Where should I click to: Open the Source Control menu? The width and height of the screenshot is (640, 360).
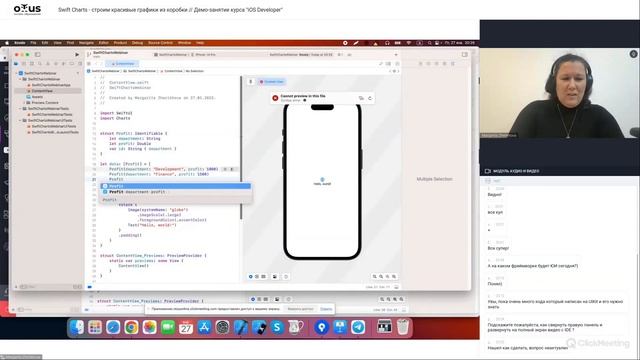[160, 43]
